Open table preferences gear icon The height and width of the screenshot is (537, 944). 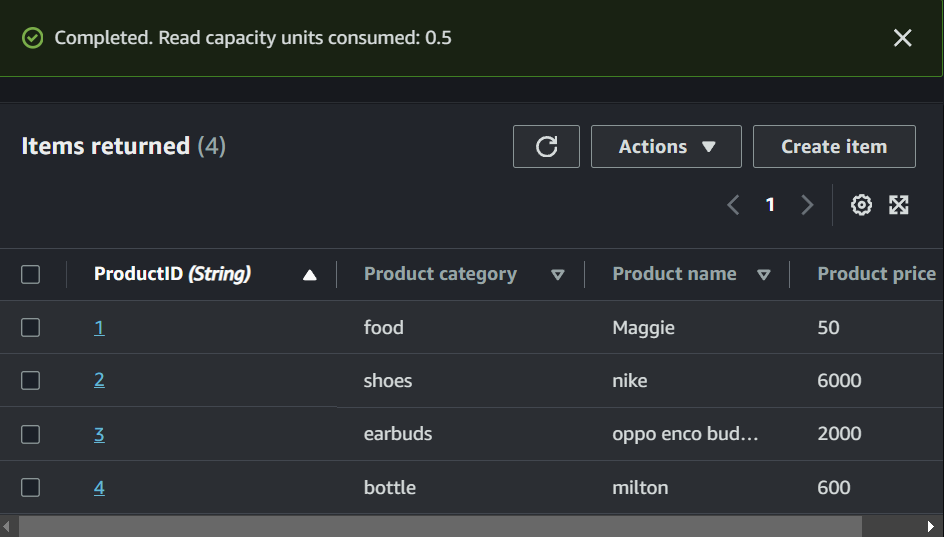point(861,205)
